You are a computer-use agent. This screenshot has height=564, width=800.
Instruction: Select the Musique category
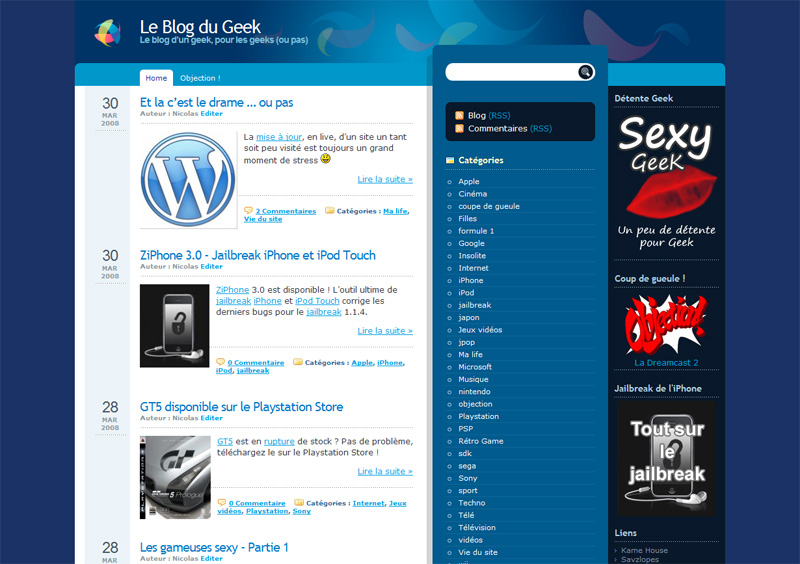point(473,379)
